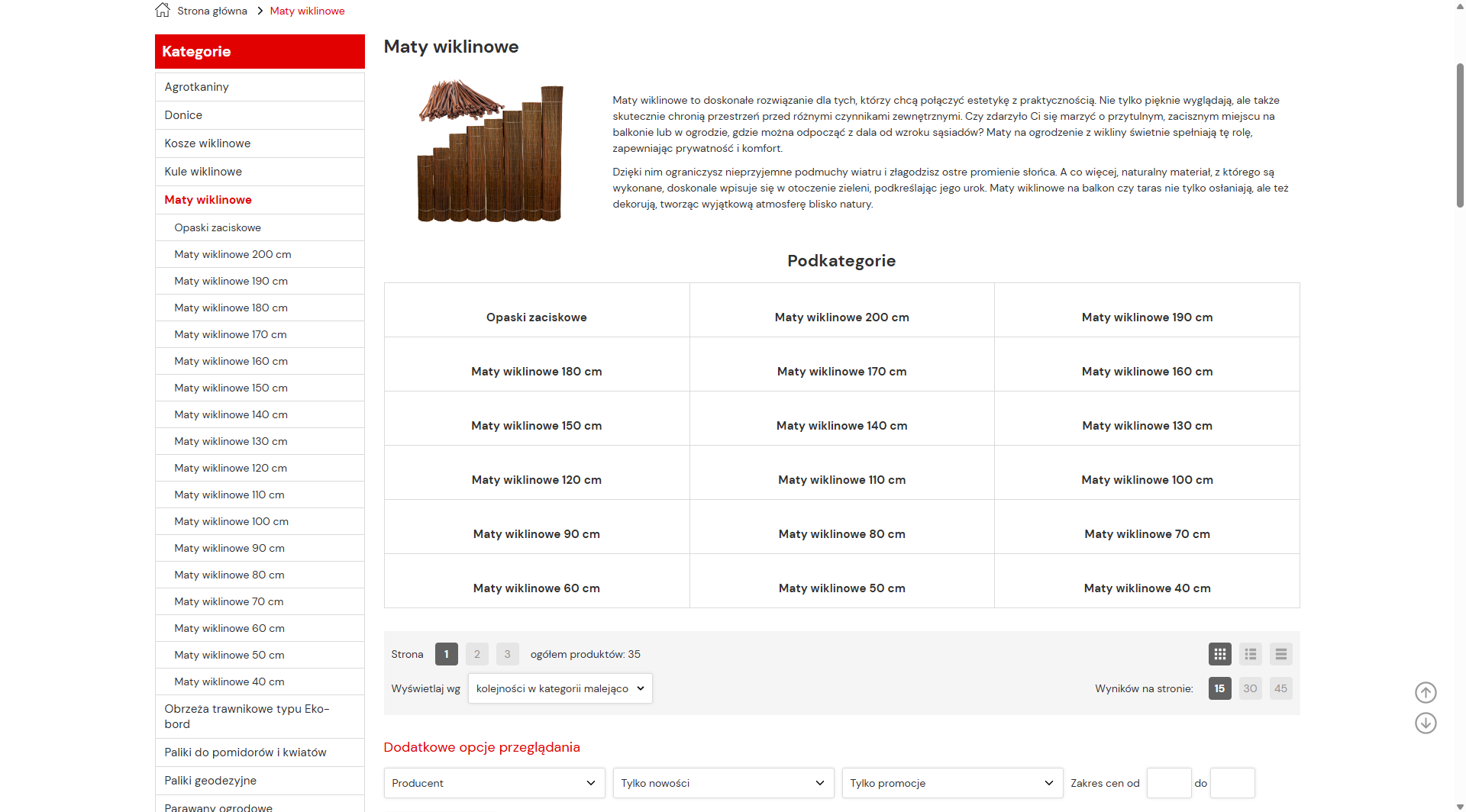The image size is (1466, 812).
Task: Open the sort order dropdown
Action: (560, 688)
